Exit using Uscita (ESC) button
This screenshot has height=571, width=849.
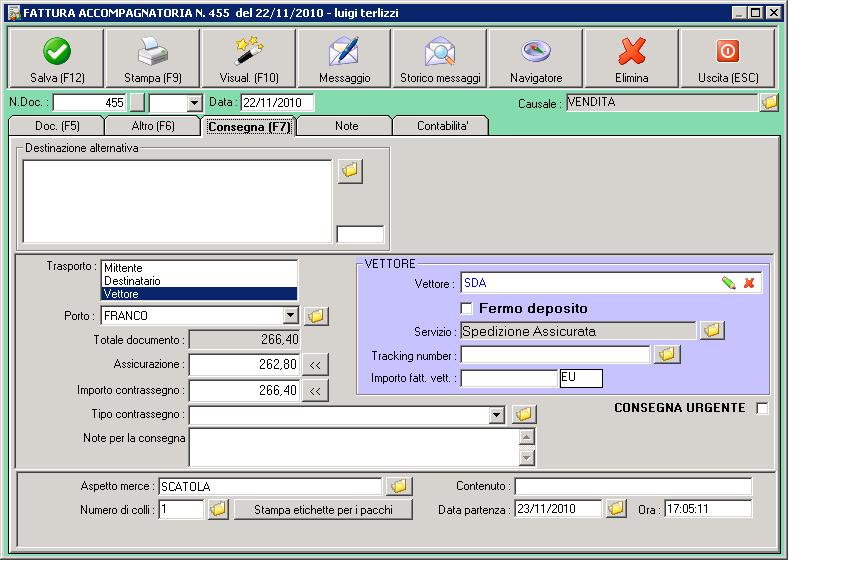point(728,58)
